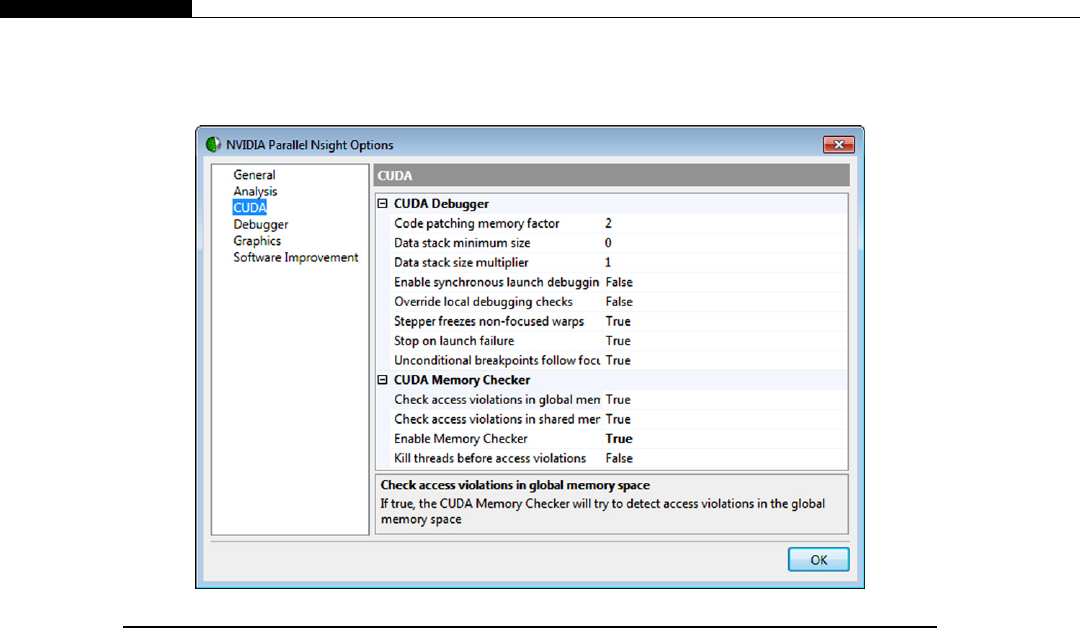The image size is (1080, 628).
Task: Click the NVIDIA Nsight green logo icon
Action: click(213, 145)
